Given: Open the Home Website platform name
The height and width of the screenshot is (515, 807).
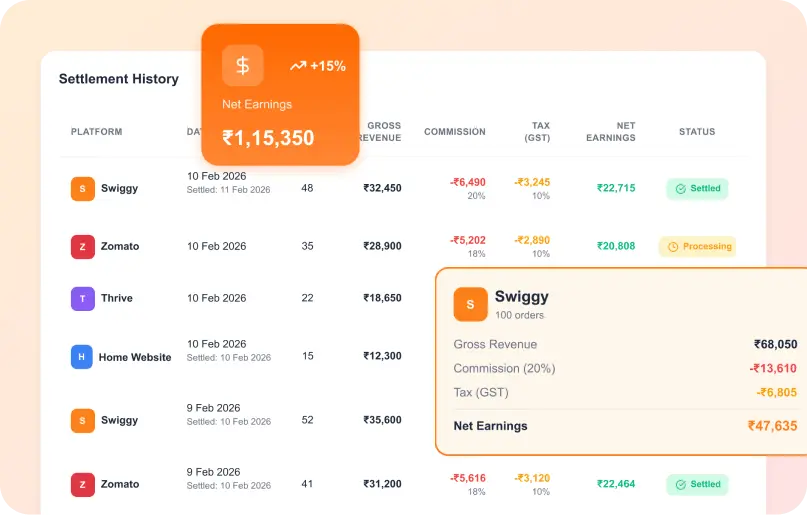Looking at the screenshot, I should tap(135, 357).
